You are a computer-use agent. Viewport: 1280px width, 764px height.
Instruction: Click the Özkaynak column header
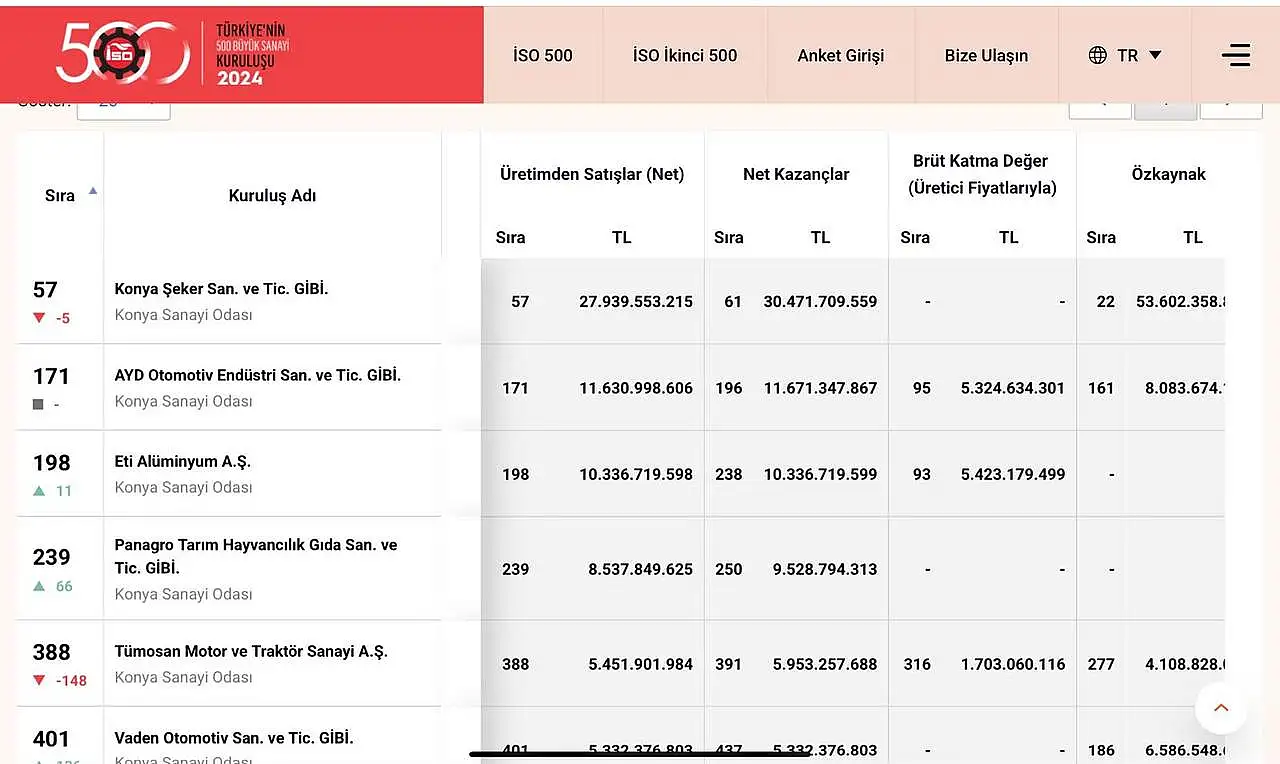(1168, 174)
